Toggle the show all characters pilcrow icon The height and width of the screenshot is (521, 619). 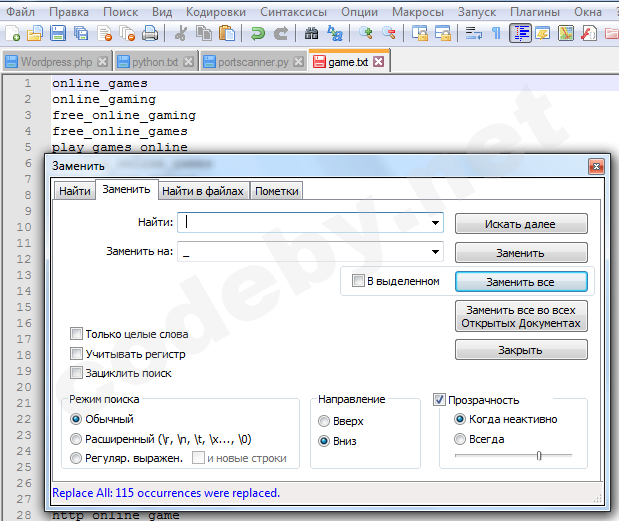click(x=495, y=33)
